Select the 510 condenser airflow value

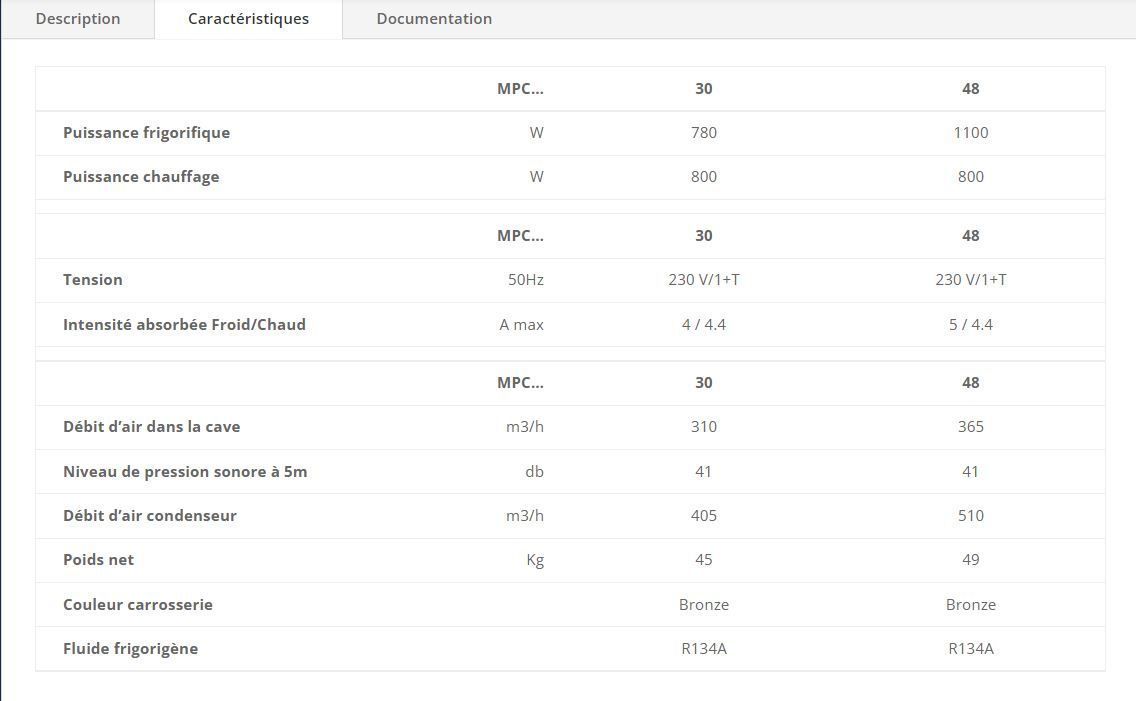[971, 516]
